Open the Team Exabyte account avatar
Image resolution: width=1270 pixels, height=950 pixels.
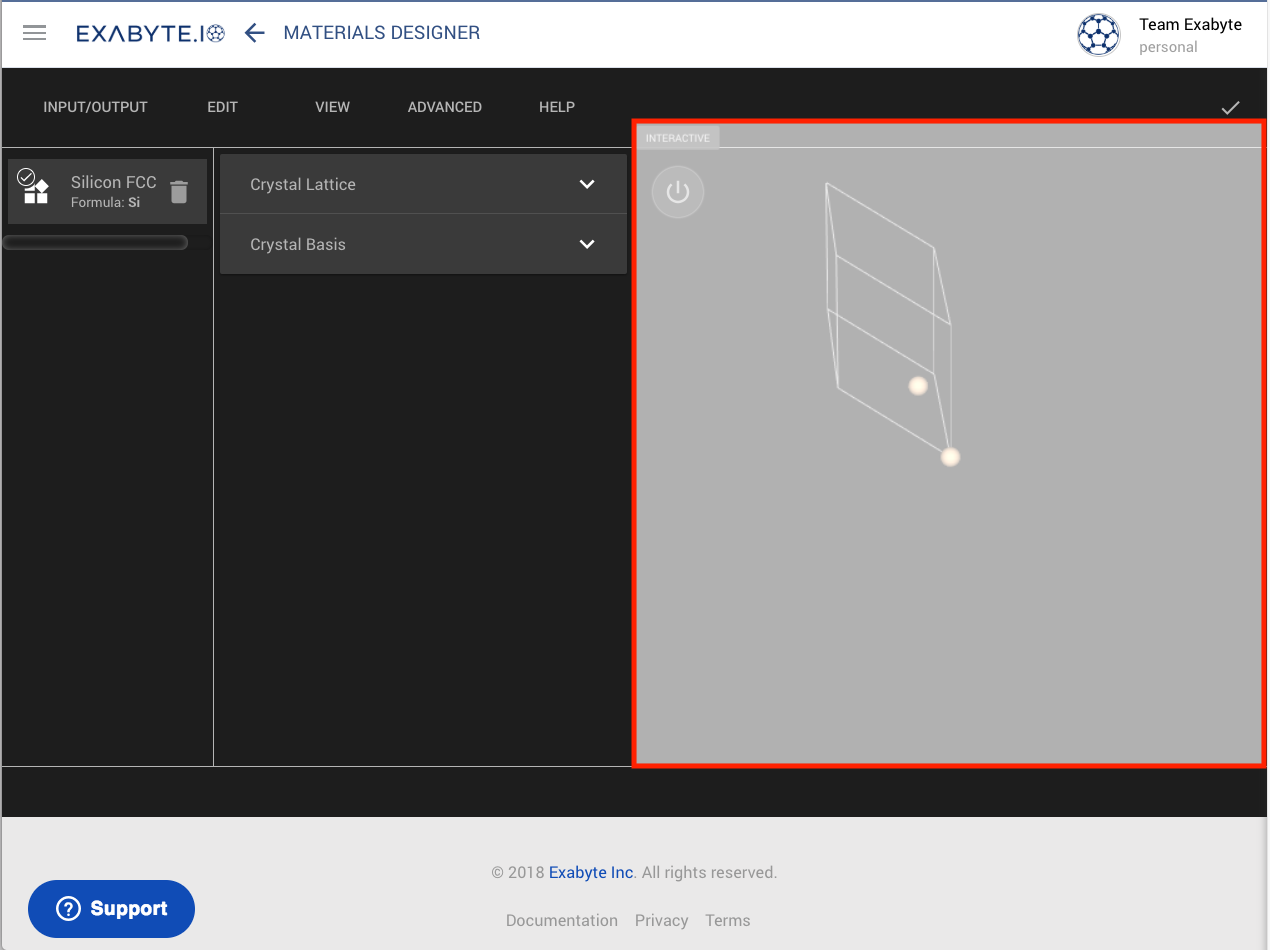pos(1098,33)
